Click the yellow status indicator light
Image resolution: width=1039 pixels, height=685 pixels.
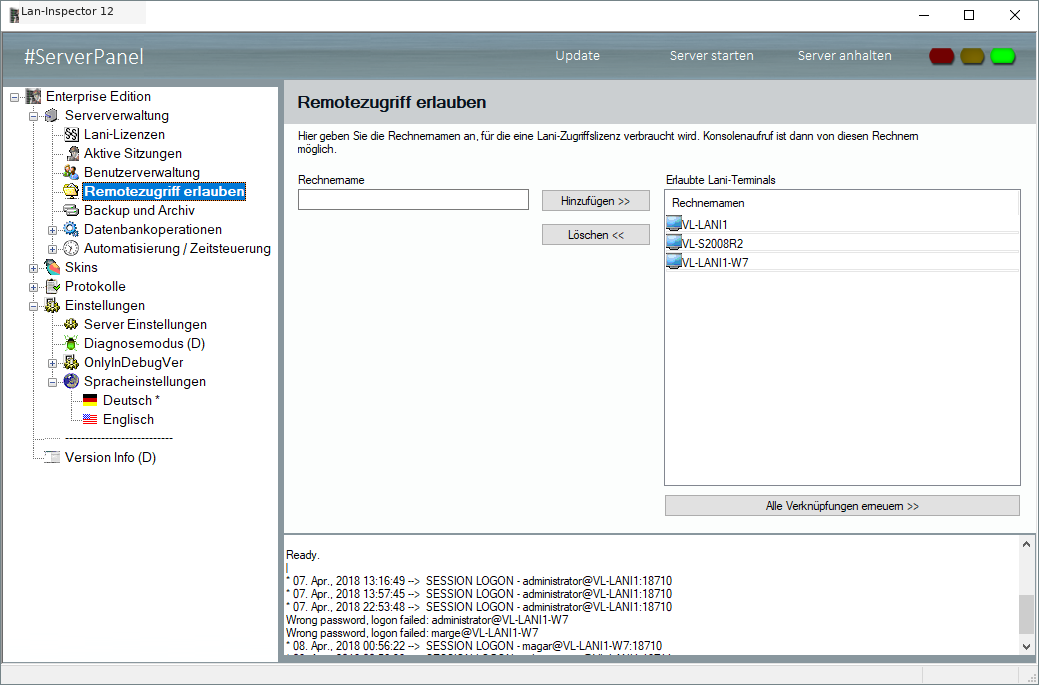(972, 56)
